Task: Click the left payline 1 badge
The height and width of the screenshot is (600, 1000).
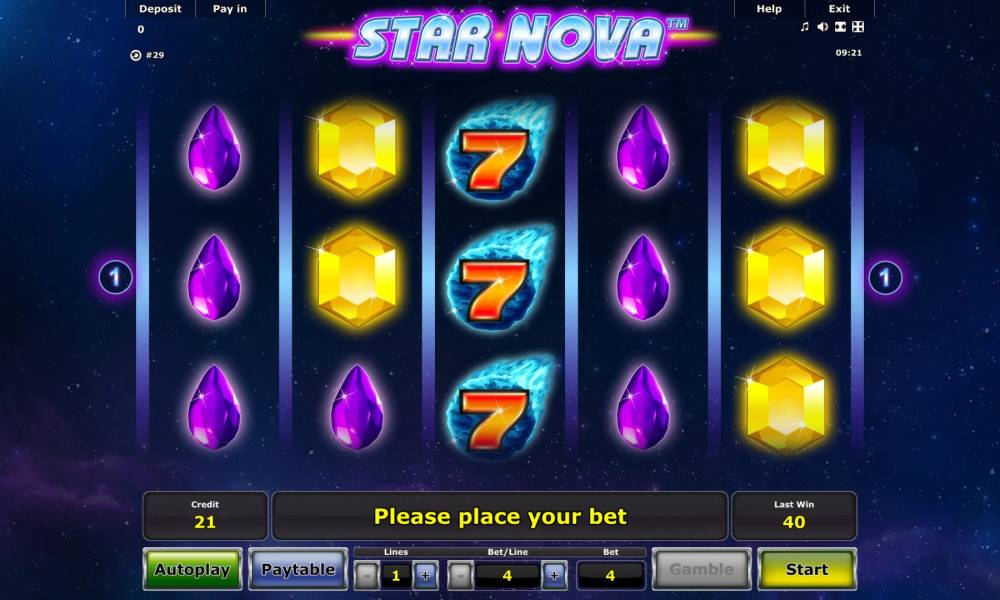Action: point(115,277)
